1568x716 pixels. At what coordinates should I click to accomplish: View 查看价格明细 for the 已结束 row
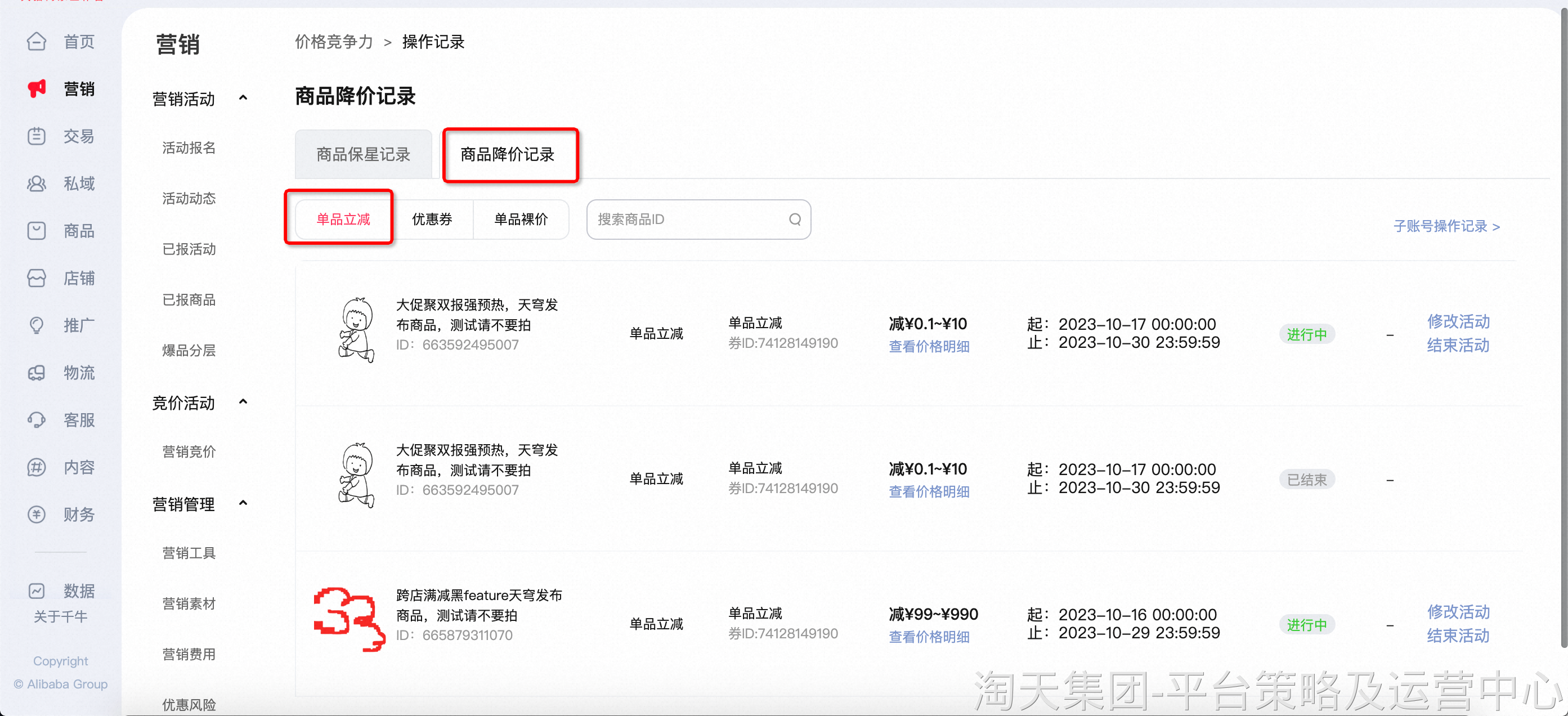pos(929,491)
